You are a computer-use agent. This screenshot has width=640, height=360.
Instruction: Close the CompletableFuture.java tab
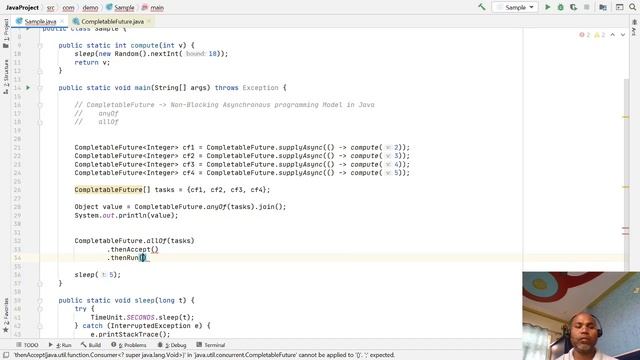point(149,21)
